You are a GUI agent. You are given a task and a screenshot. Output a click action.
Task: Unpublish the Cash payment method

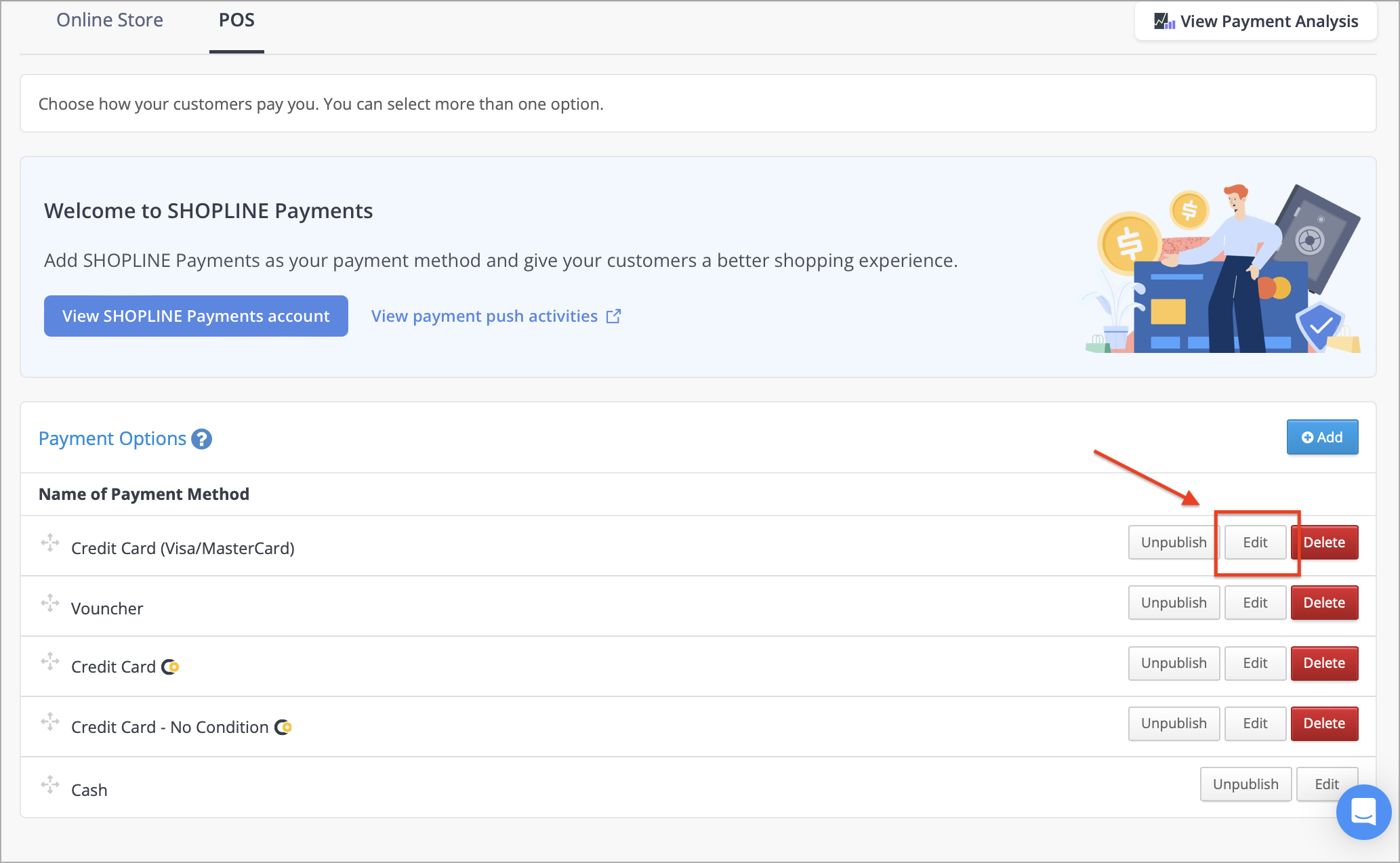click(1245, 784)
